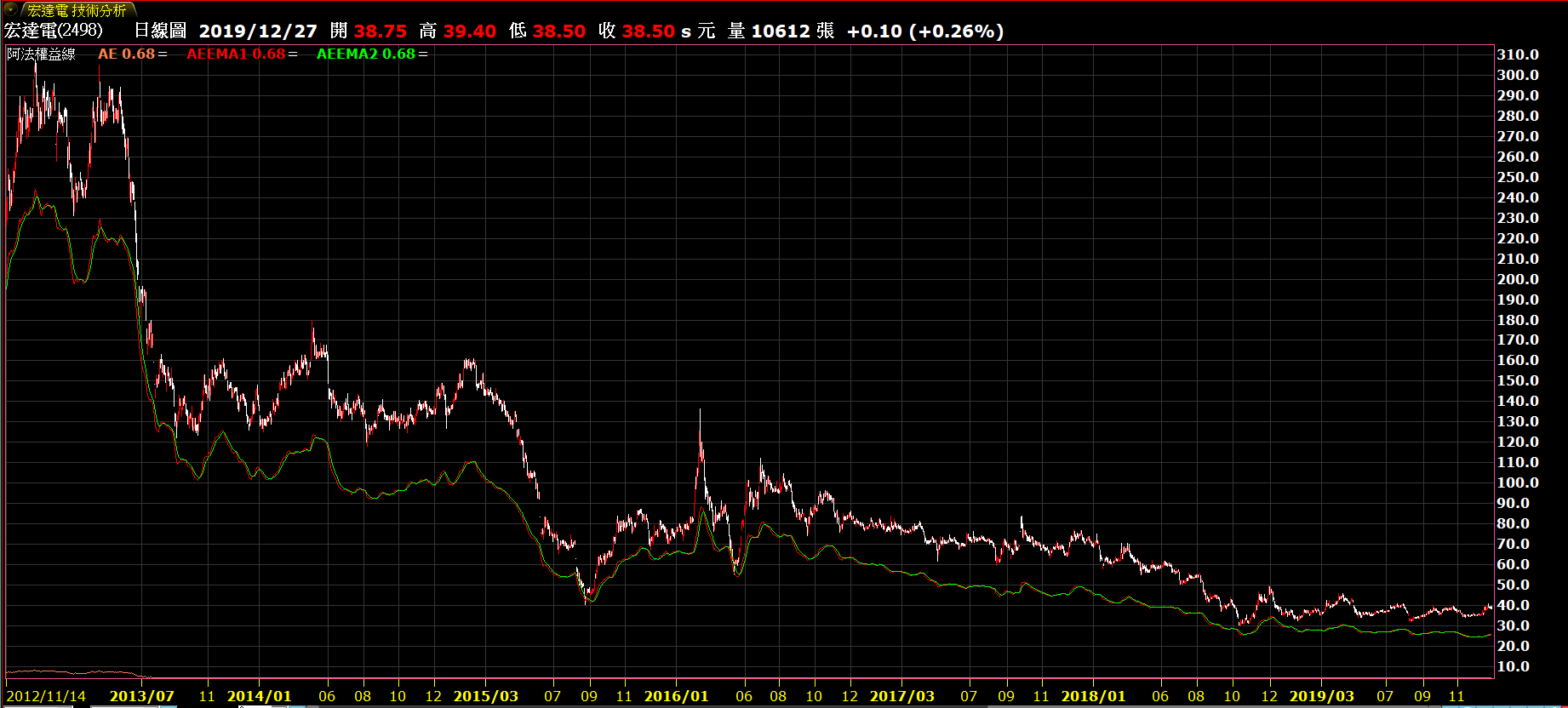Click the volume value 10612

pyautogui.click(x=781, y=31)
